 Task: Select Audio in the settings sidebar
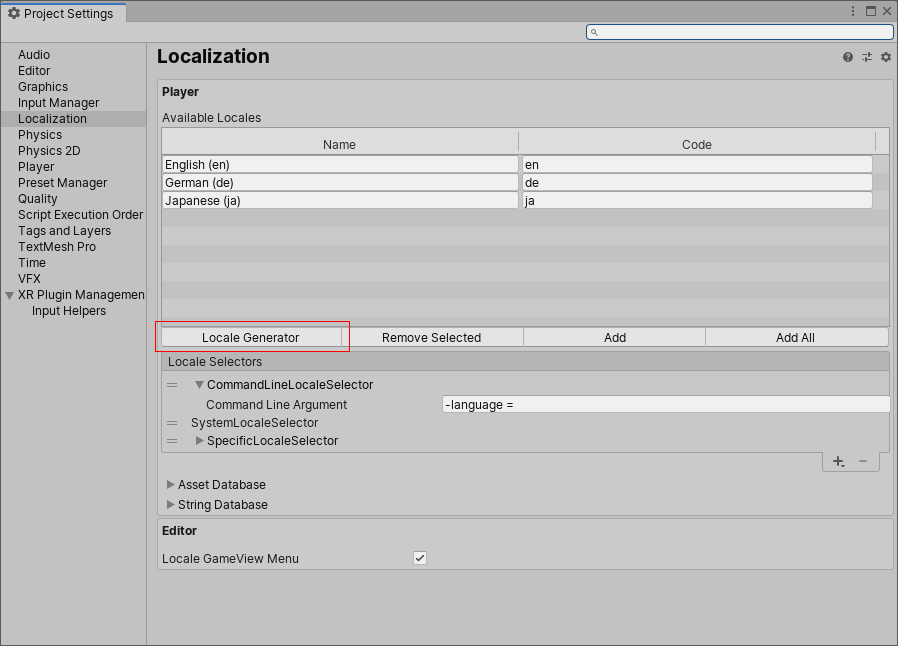click(x=34, y=54)
